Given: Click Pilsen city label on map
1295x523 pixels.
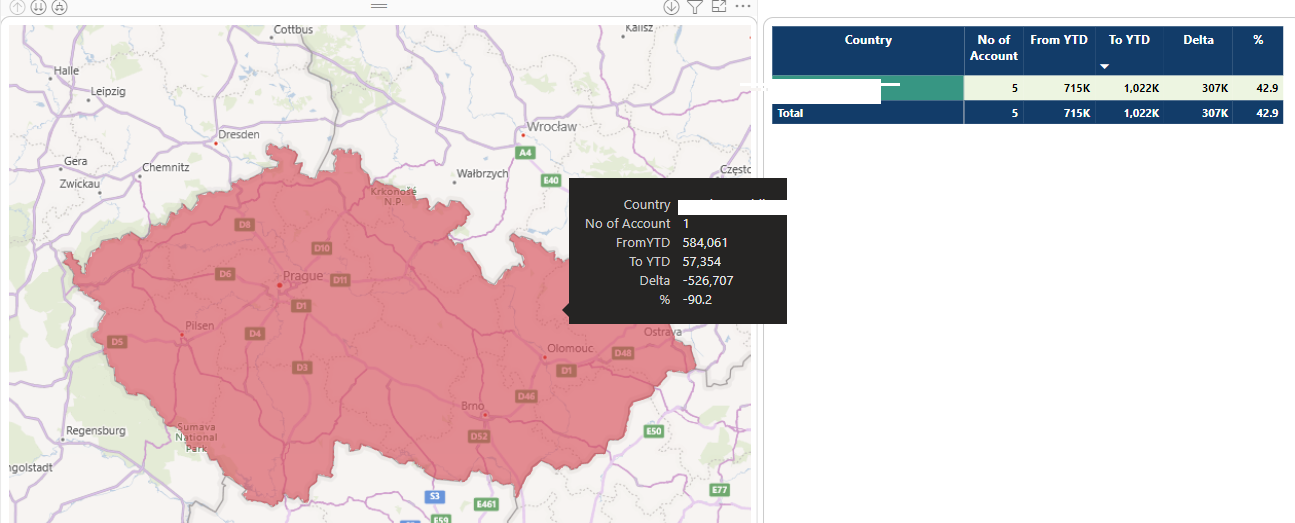Looking at the screenshot, I should 199,326.
